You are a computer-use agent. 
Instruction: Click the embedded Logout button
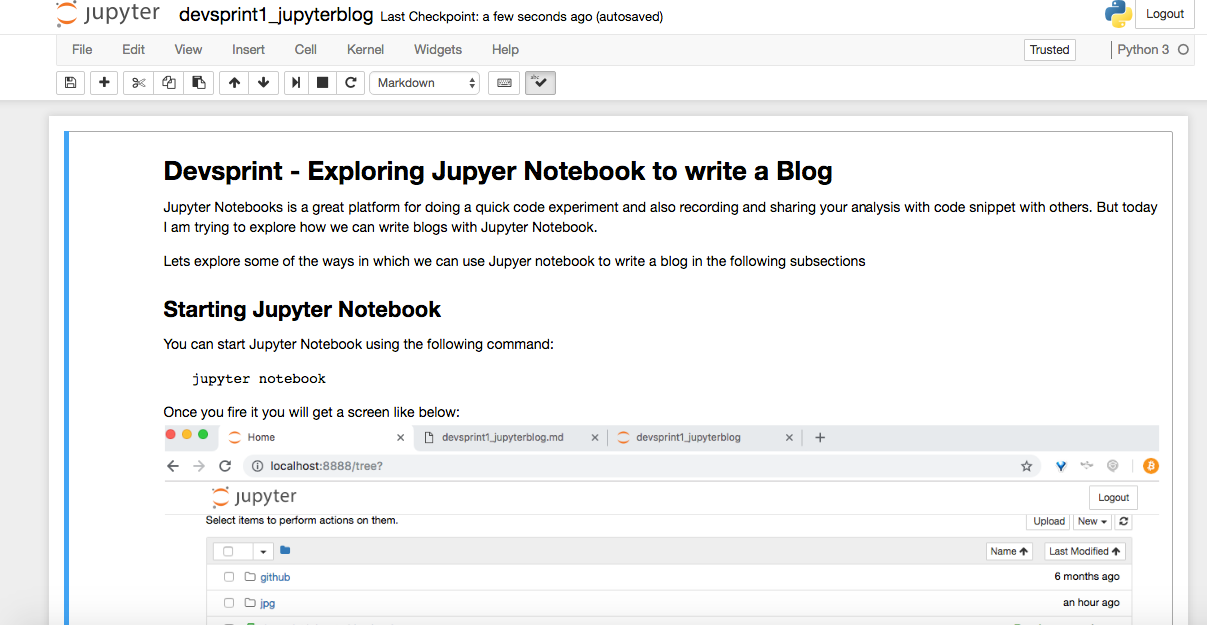point(1113,497)
